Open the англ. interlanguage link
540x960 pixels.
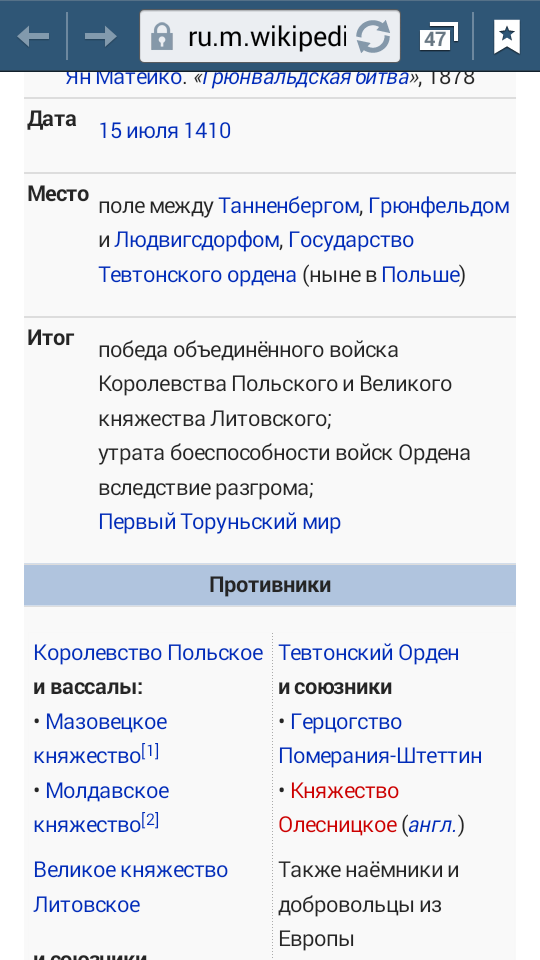pos(432,825)
